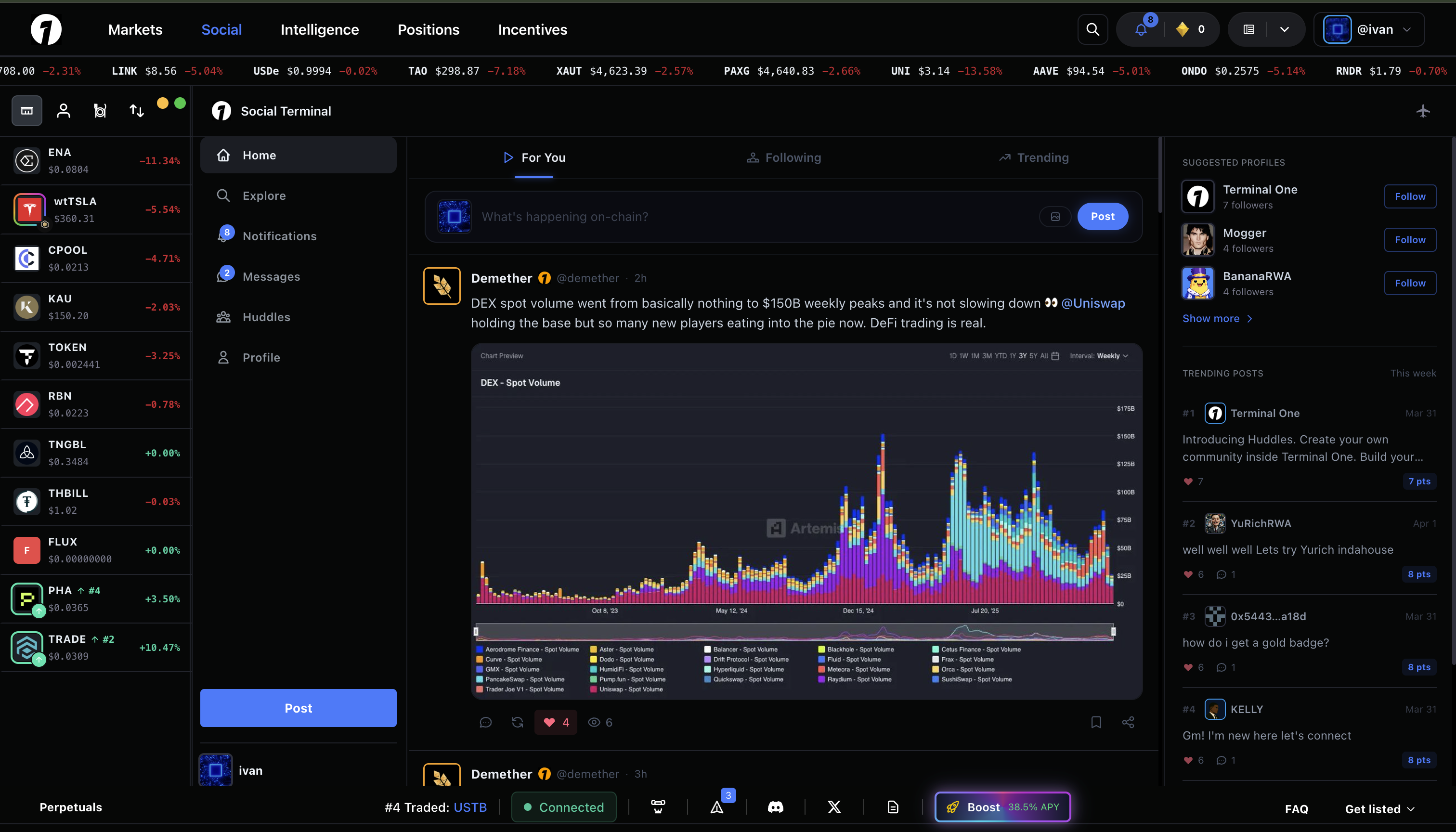The image size is (1456, 832).
Task: Attach an image to the new post
Action: pos(1055,217)
